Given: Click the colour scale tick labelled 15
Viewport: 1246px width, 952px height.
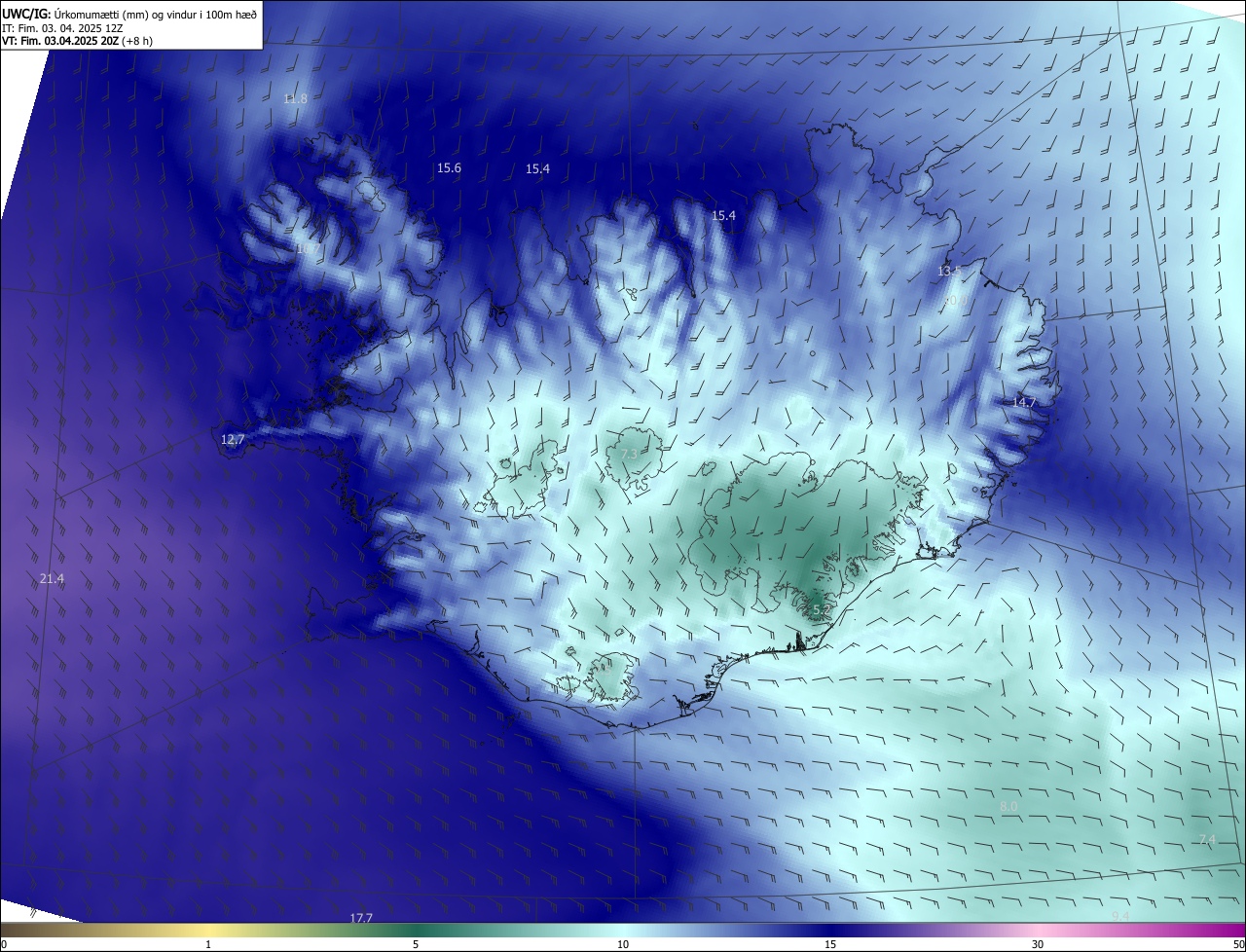Looking at the screenshot, I should click(x=830, y=944).
